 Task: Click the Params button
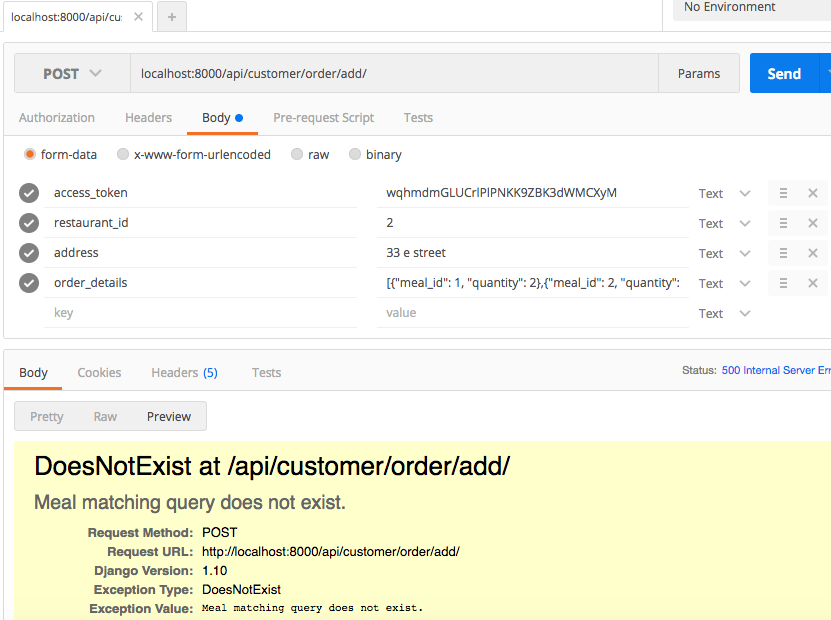(698, 73)
